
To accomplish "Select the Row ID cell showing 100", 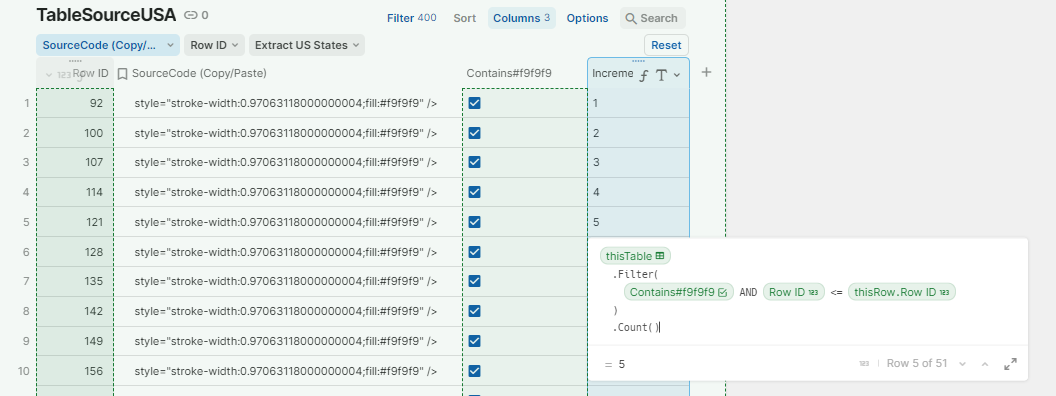I will [x=75, y=133].
